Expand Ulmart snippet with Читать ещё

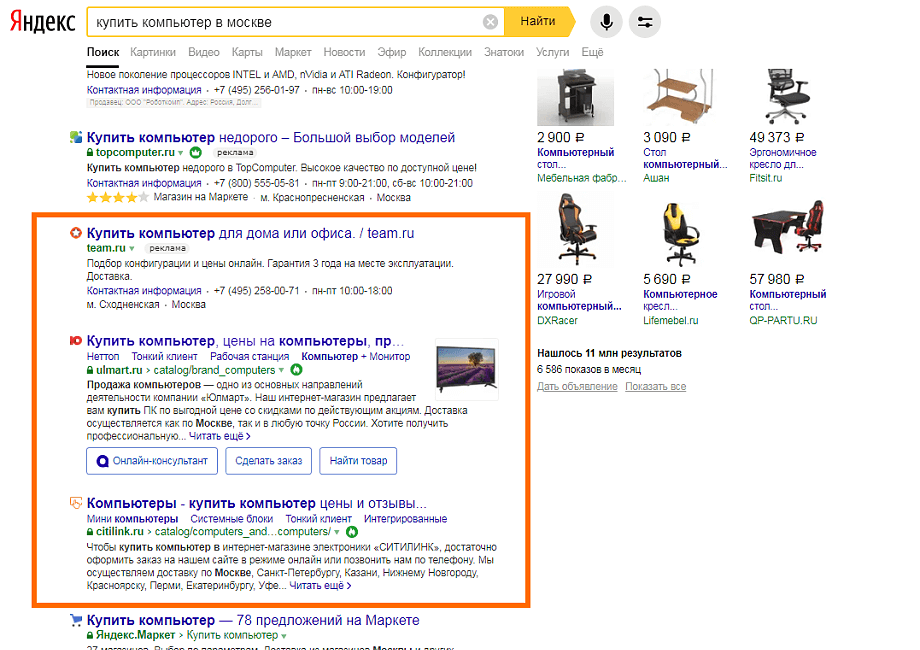(x=219, y=436)
